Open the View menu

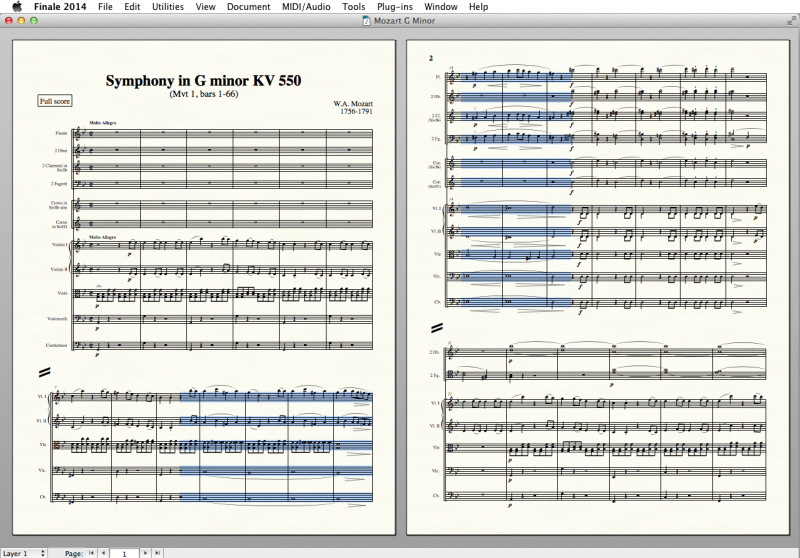(x=205, y=7)
